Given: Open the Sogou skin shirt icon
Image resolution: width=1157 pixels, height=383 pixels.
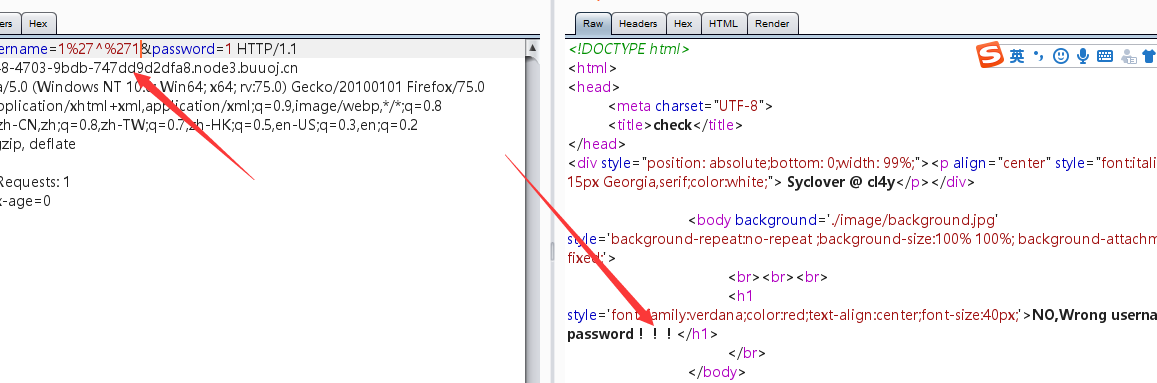Looking at the screenshot, I should [1149, 56].
